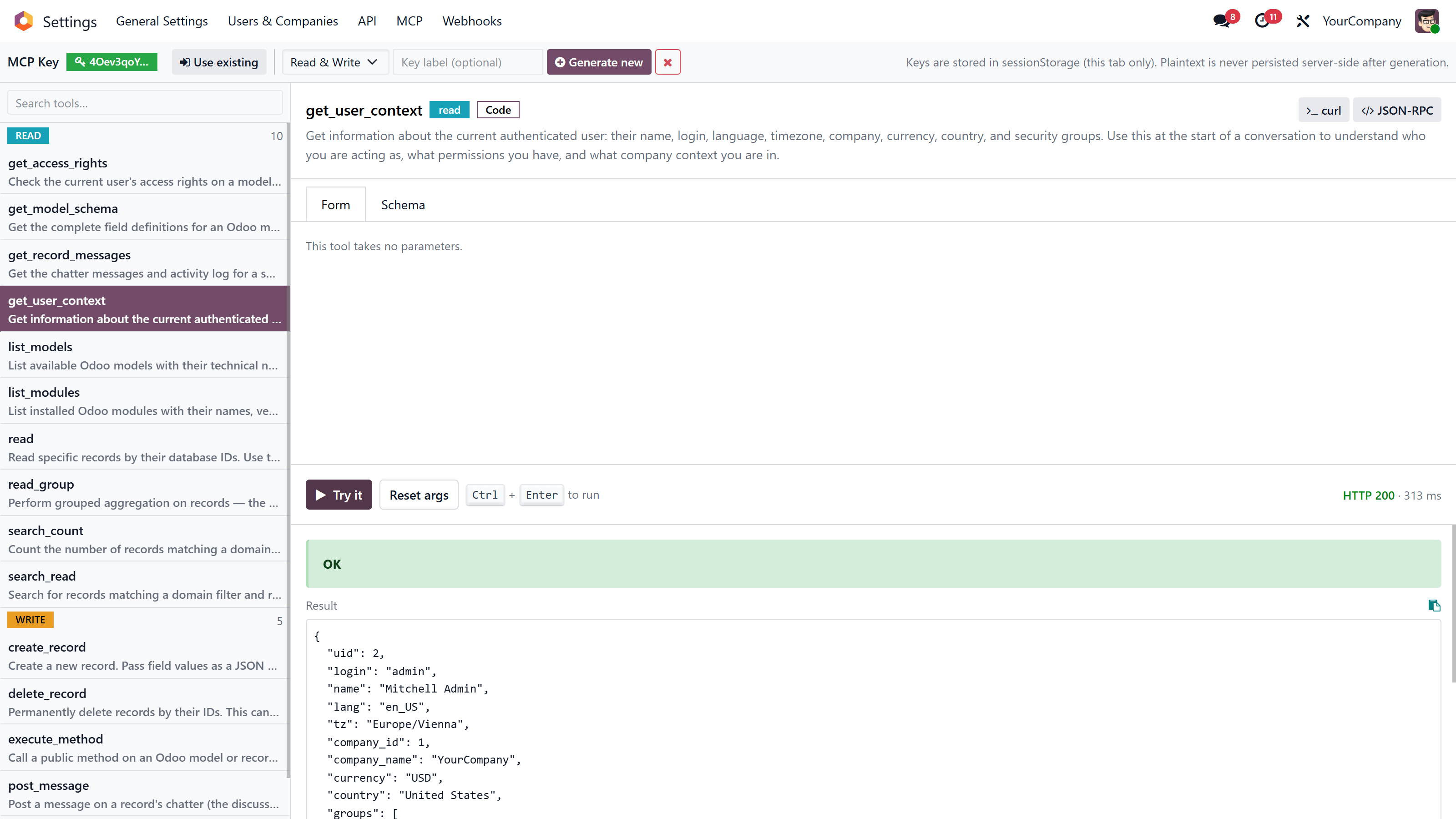The height and width of the screenshot is (819, 1456).
Task: Click the developer tools wrench icon
Action: click(x=1302, y=20)
